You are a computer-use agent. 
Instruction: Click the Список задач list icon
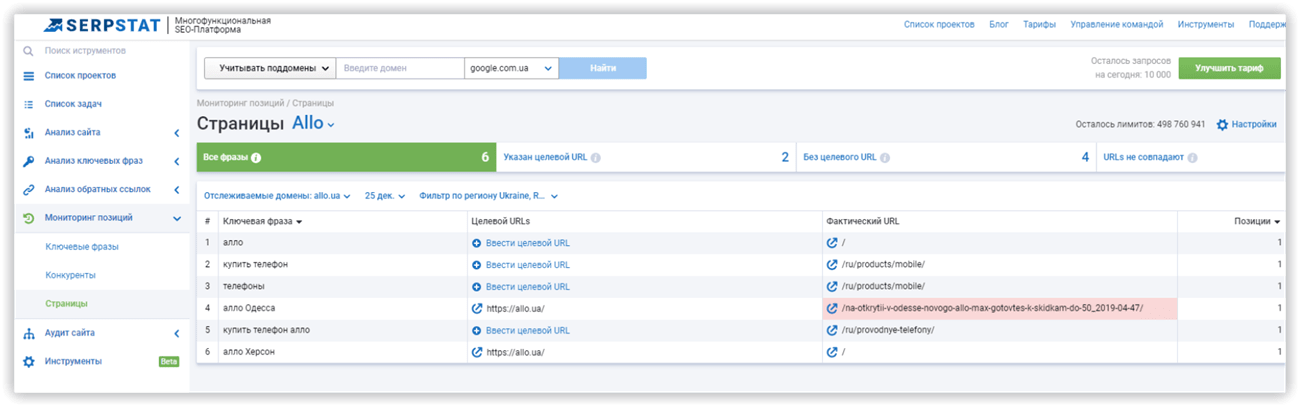tap(29, 104)
